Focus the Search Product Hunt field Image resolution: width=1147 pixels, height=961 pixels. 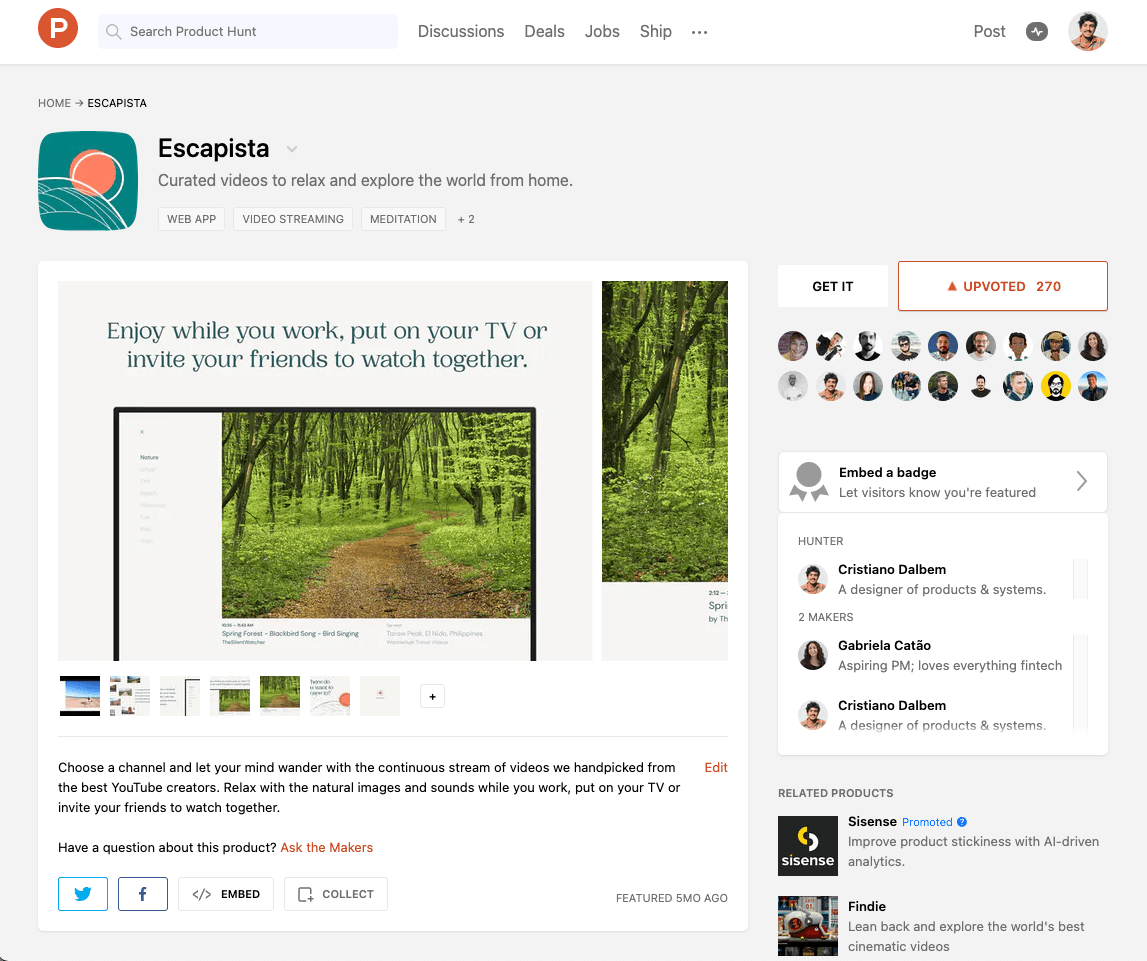click(x=248, y=31)
